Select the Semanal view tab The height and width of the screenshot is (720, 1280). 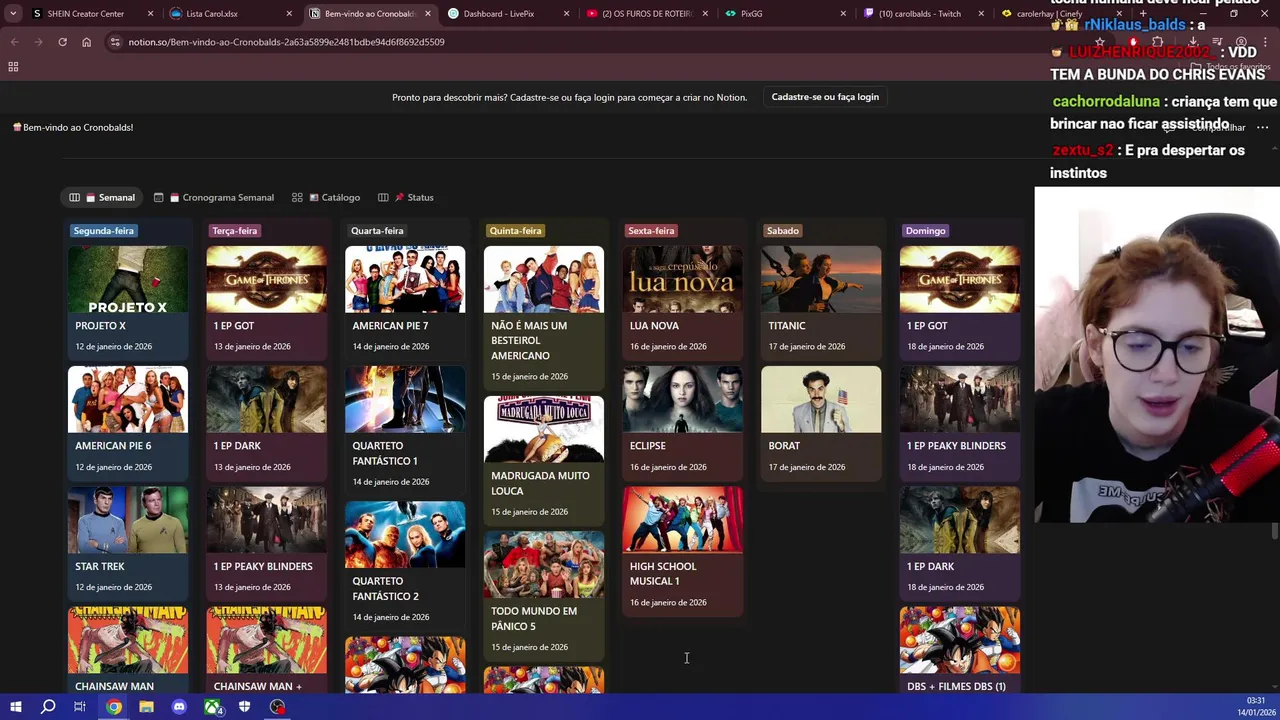pyautogui.click(x=102, y=197)
